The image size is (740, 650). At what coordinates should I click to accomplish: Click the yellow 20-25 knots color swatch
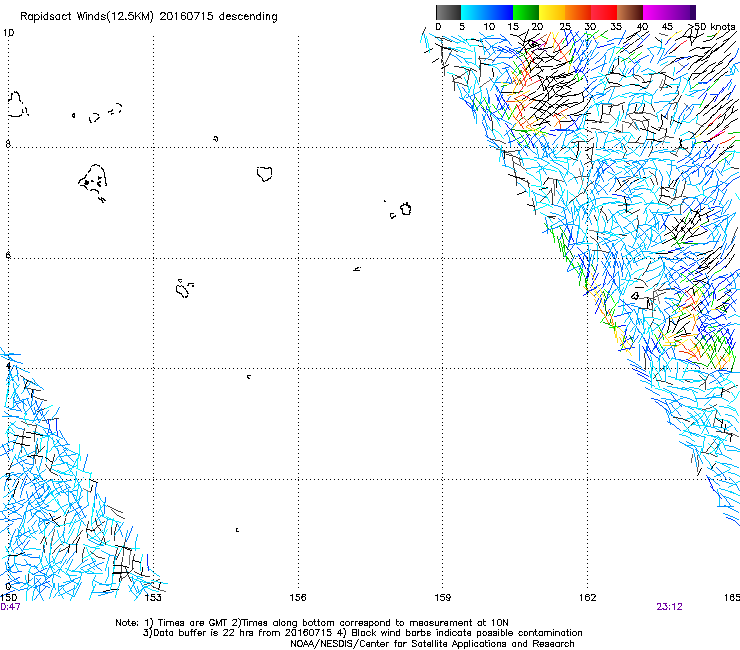click(x=552, y=12)
